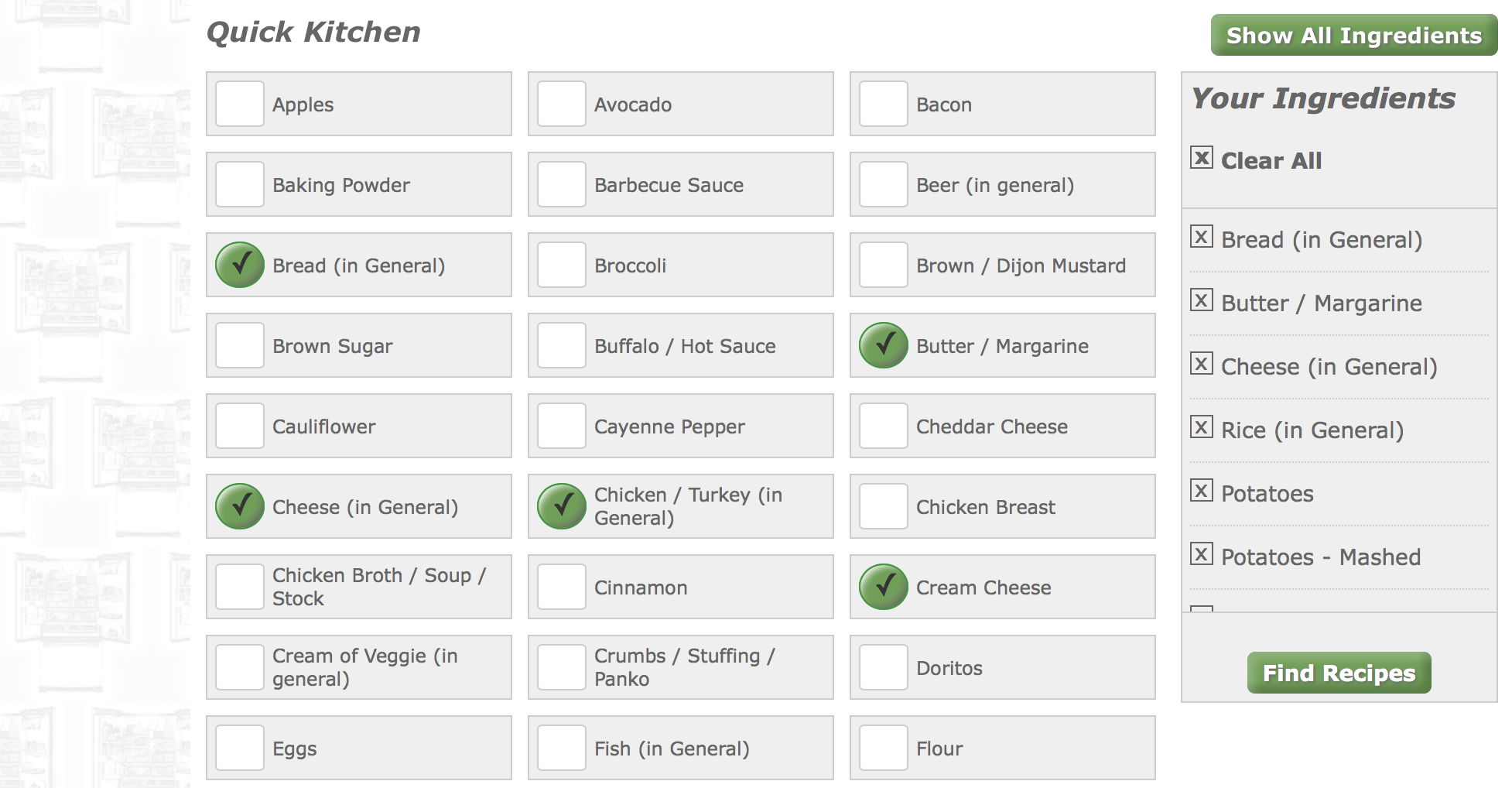Remove Rice (in General) via X icon
The image size is (1512, 788).
click(x=1201, y=427)
